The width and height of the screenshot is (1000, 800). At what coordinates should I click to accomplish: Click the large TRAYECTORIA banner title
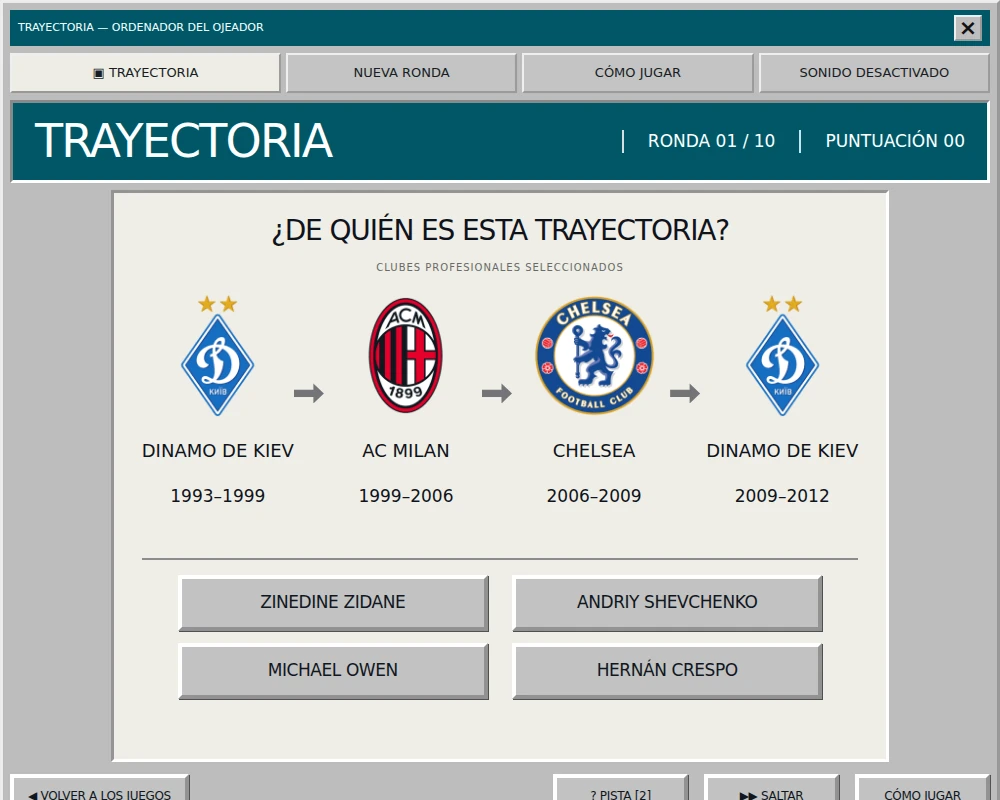coord(184,141)
